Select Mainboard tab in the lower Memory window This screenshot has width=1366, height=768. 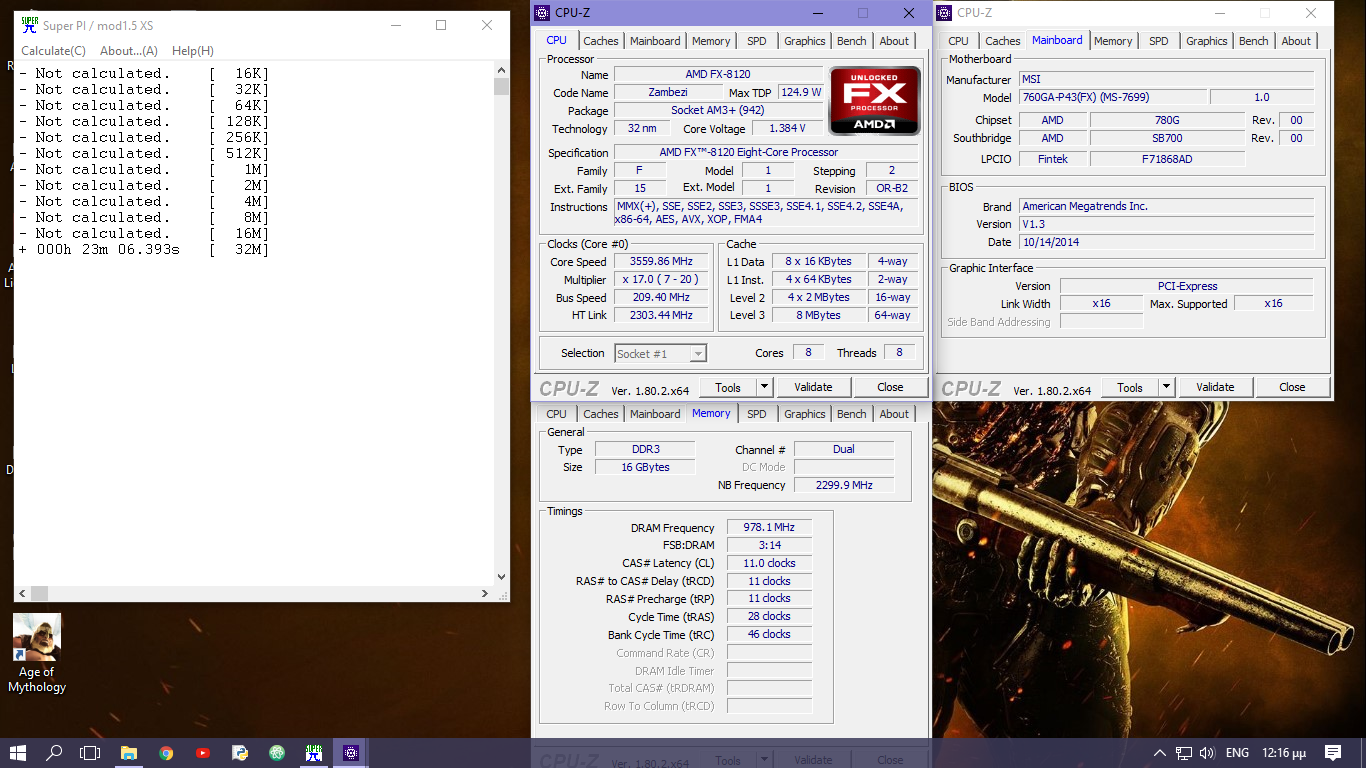pyautogui.click(x=655, y=414)
